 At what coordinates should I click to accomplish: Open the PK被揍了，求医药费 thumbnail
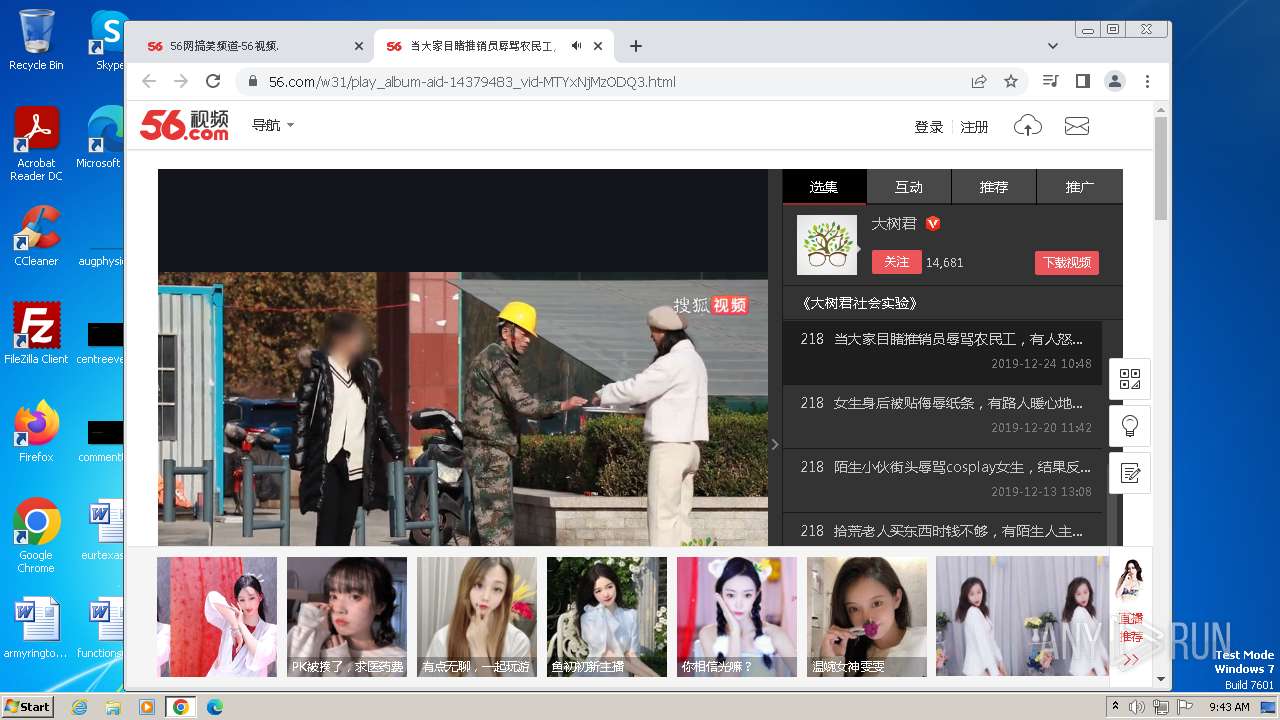point(347,617)
